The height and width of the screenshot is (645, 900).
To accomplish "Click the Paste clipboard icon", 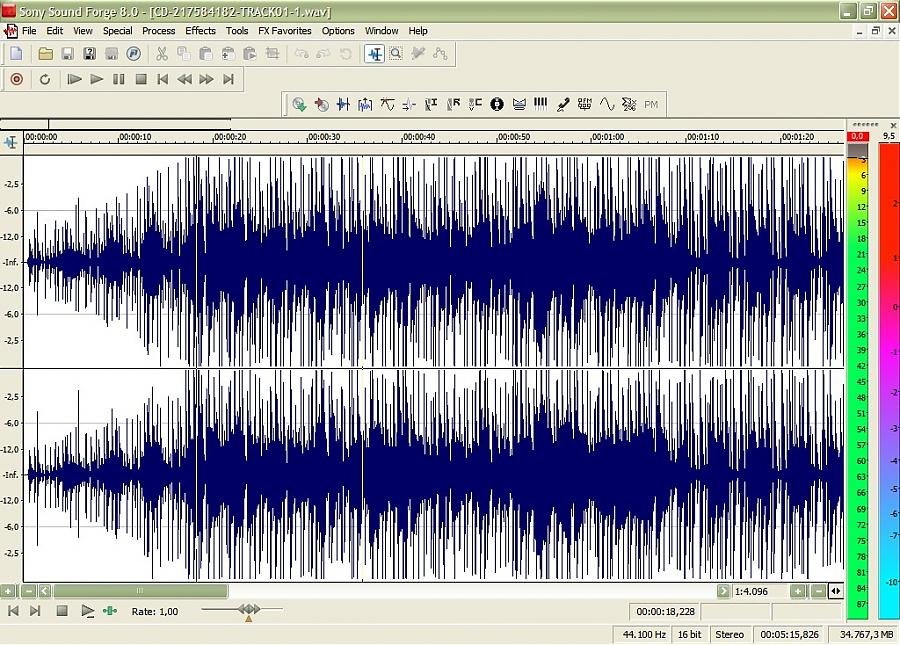I will 205,54.
